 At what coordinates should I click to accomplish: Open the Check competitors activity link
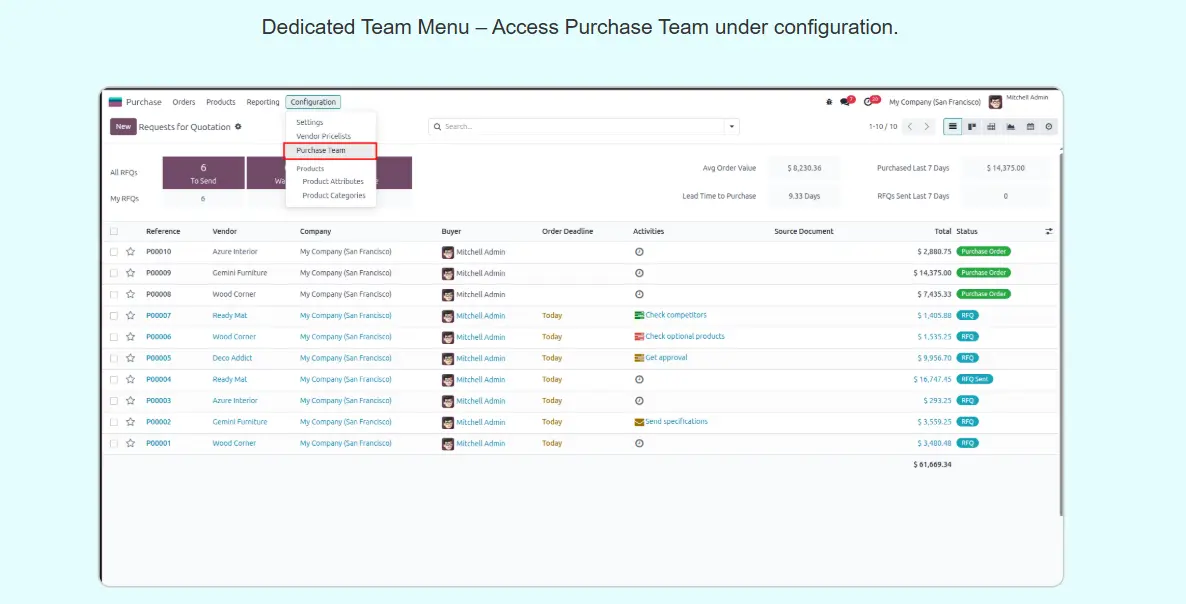click(675, 315)
